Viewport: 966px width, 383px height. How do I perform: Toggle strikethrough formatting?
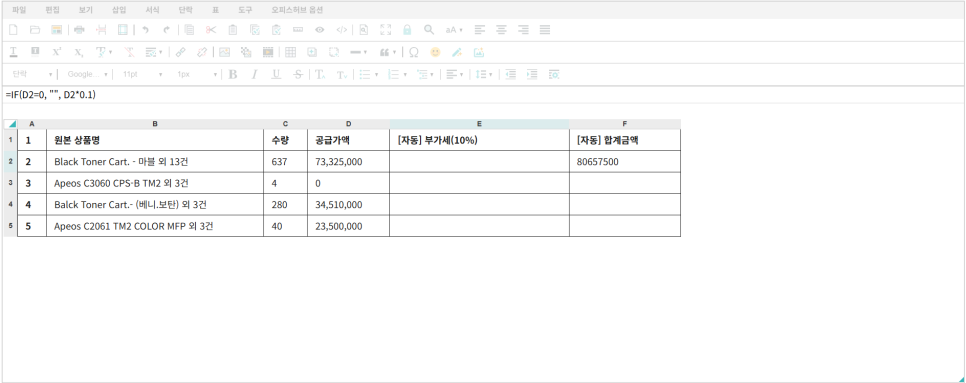[298, 75]
